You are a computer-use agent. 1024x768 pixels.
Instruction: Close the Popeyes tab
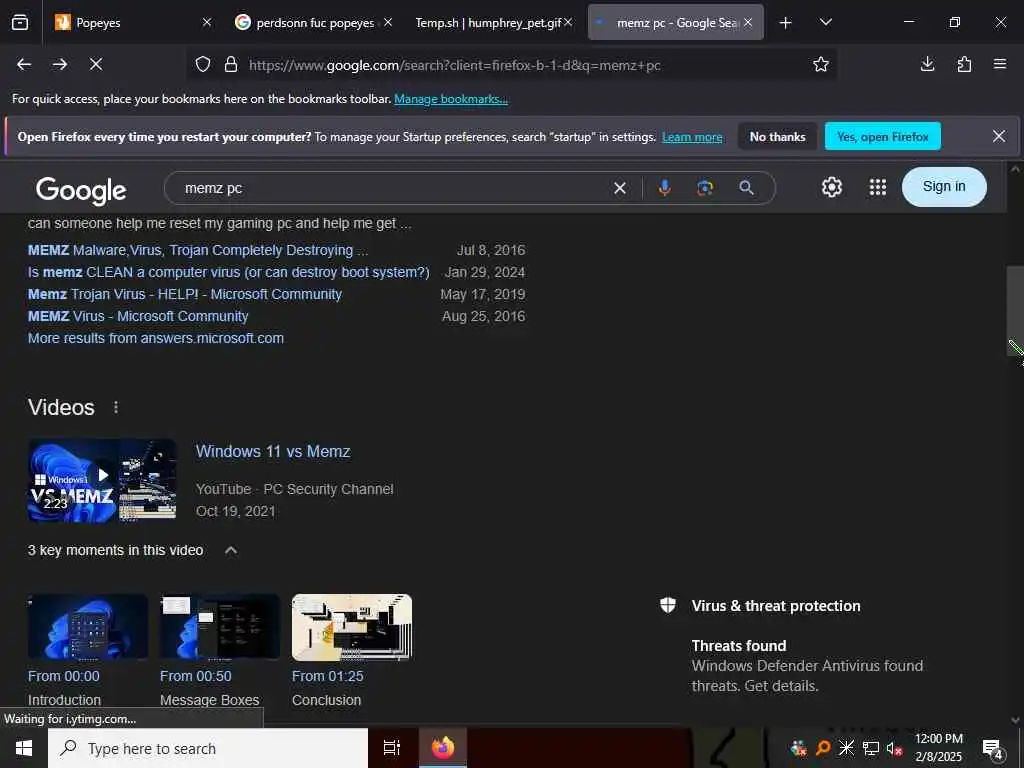pos(207,22)
